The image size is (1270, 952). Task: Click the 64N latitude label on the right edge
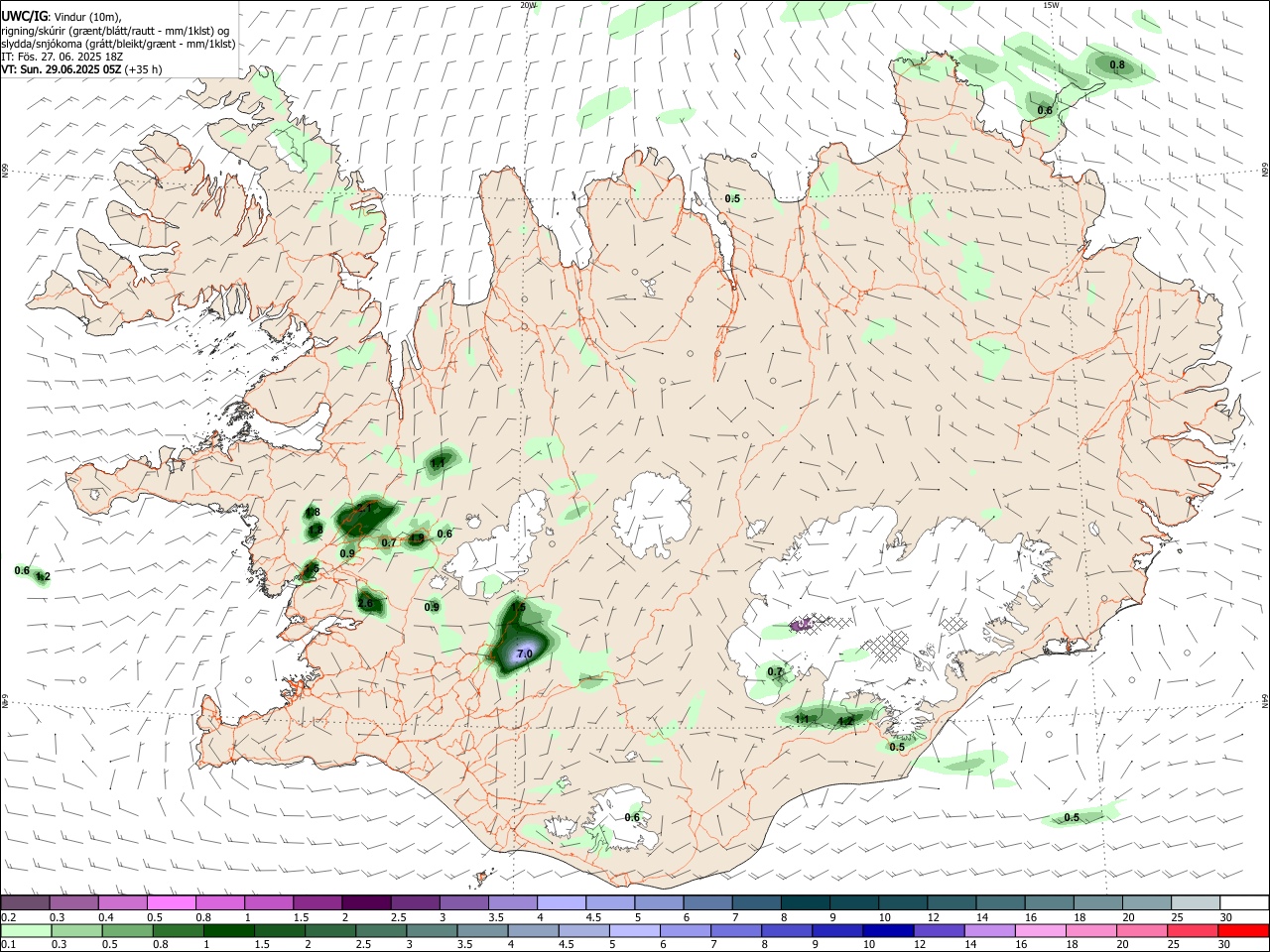click(x=1265, y=700)
